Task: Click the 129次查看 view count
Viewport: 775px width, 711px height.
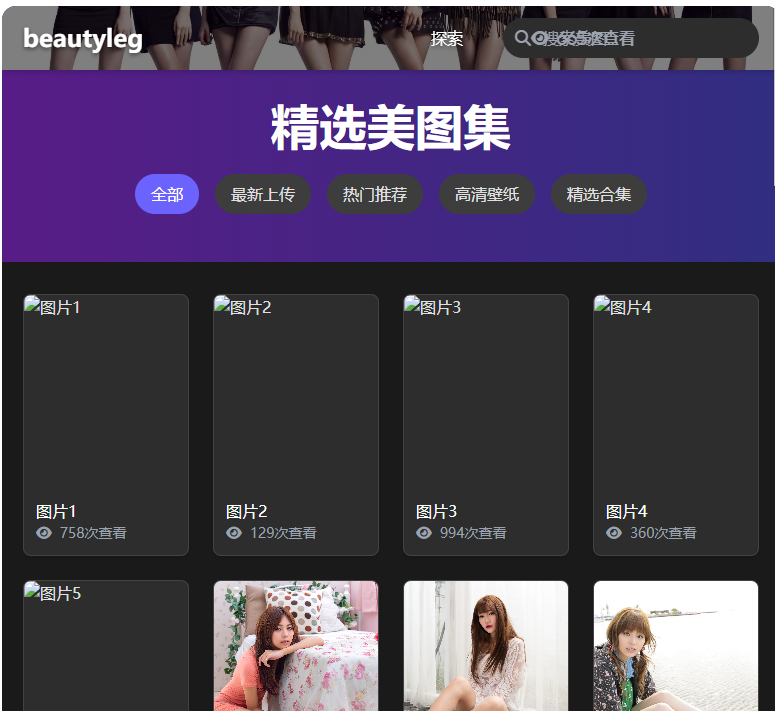Action: (283, 533)
